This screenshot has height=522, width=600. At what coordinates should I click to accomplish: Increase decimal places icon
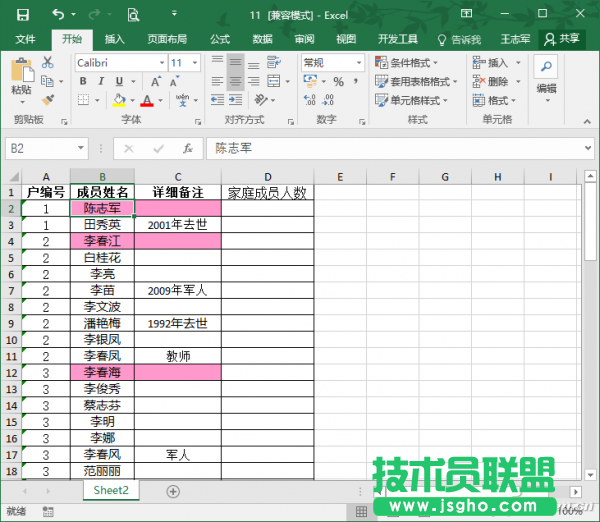click(x=310, y=100)
